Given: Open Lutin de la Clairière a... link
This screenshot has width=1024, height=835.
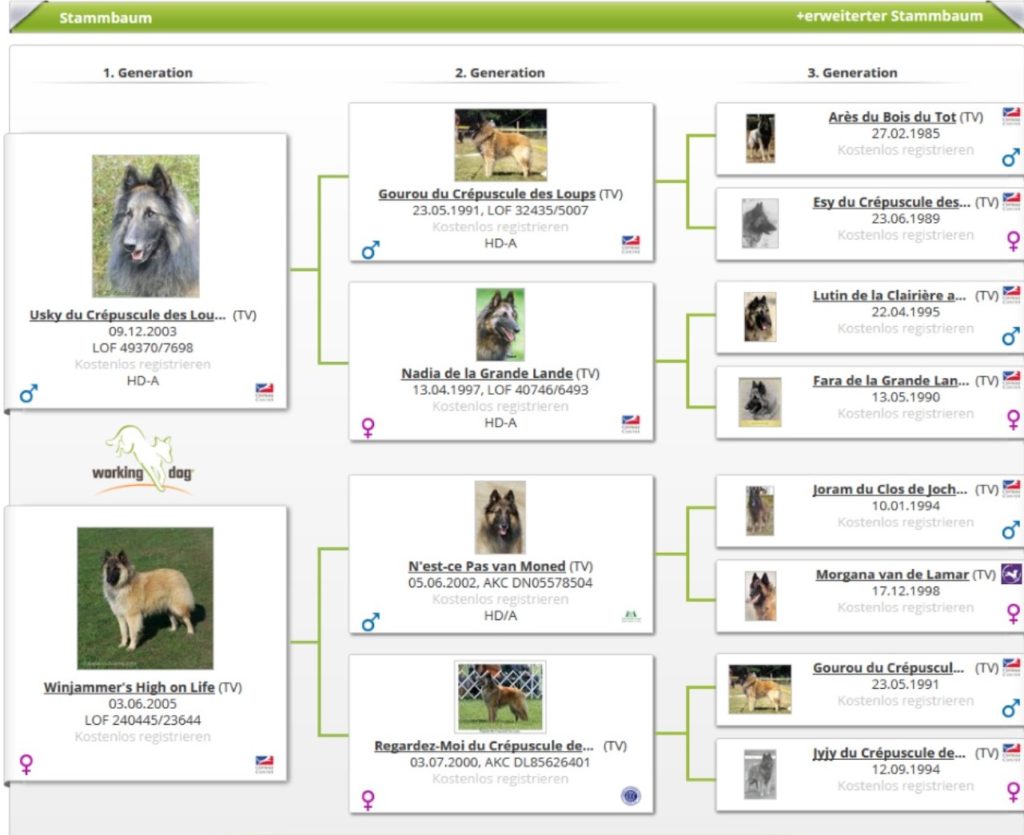Looking at the screenshot, I should [889, 295].
